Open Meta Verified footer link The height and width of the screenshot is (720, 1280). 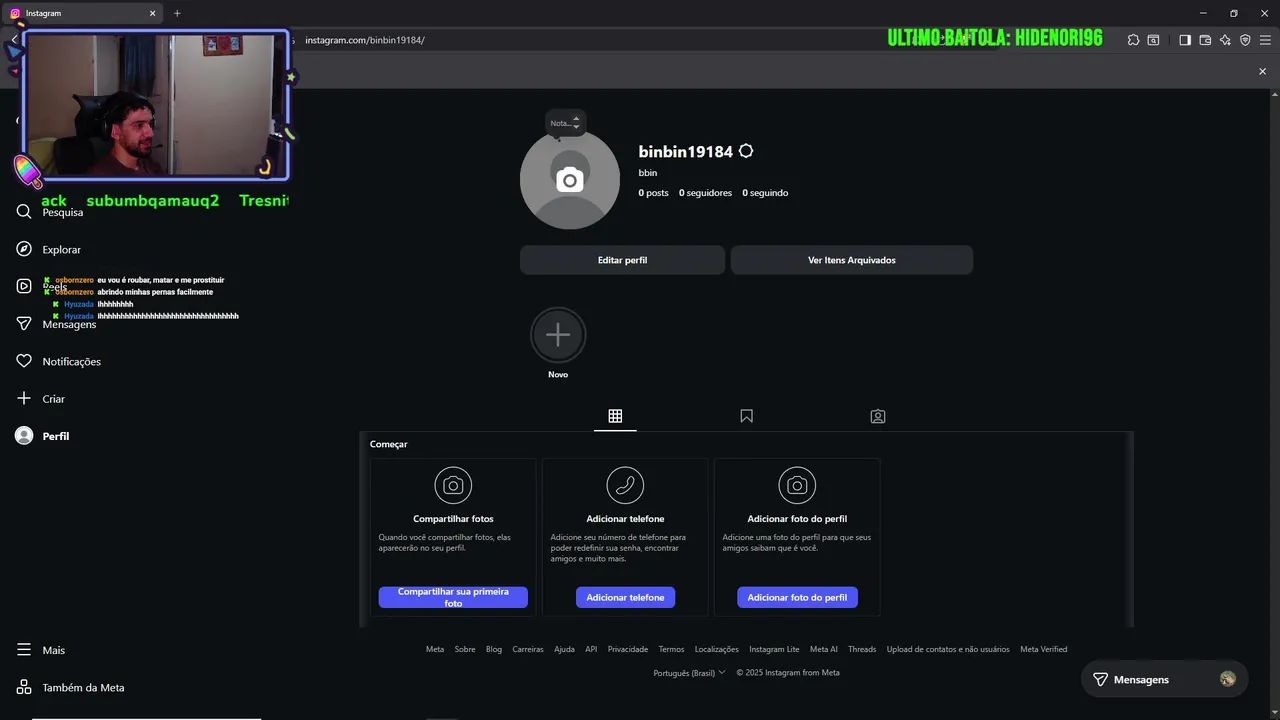point(1043,649)
